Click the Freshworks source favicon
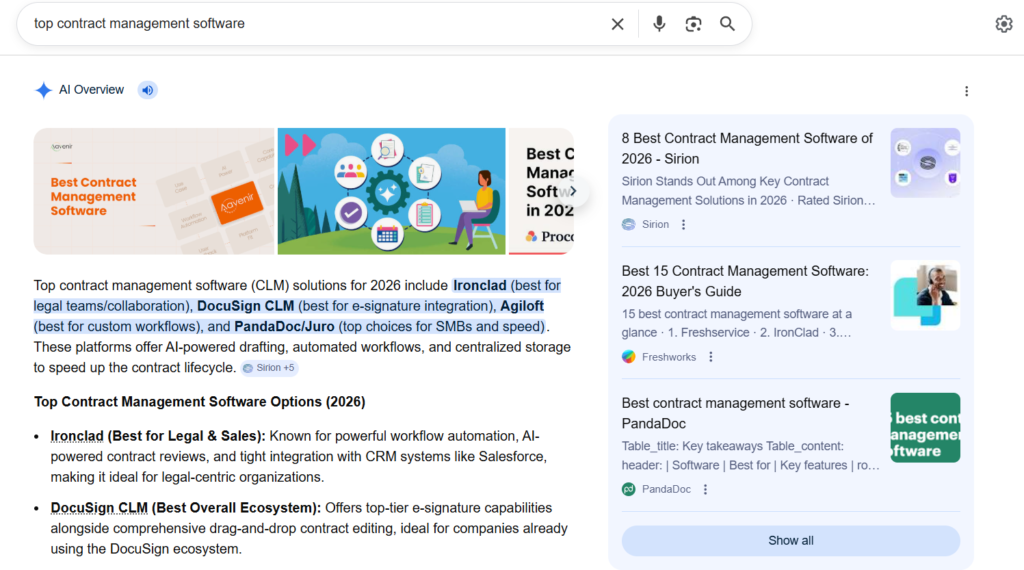This screenshot has height=570, width=1024. [628, 357]
